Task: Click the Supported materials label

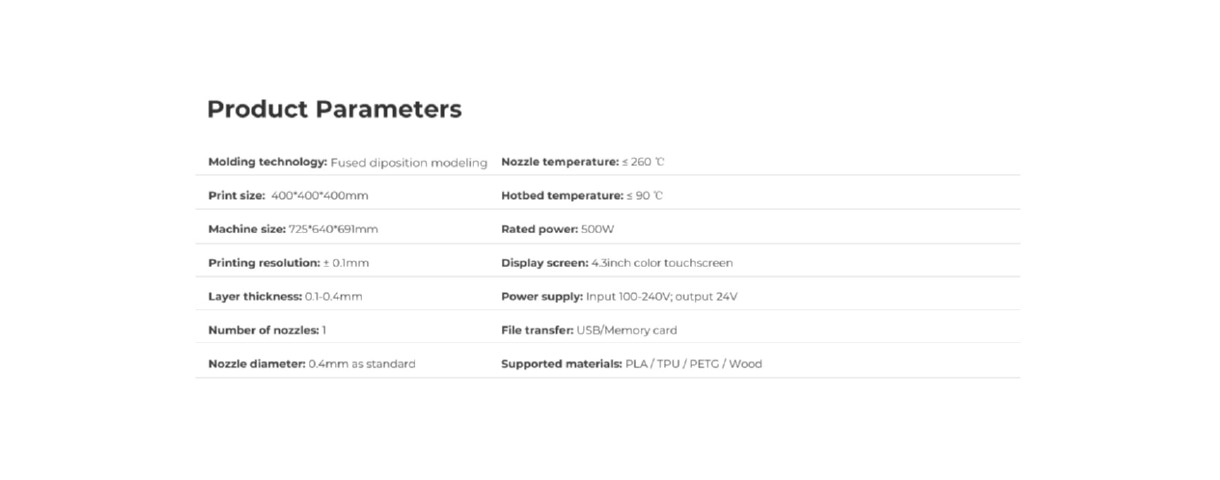Action: coord(560,364)
